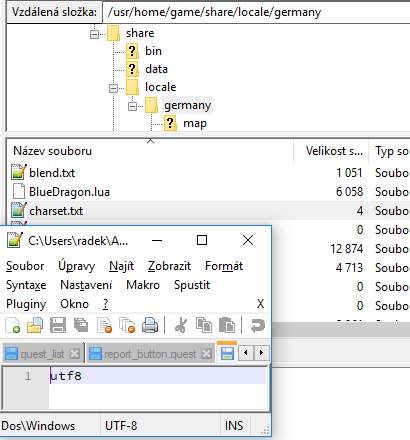Collapse the locale folder in tree
This screenshot has width=410, height=440.
pyautogui.click(x=113, y=88)
